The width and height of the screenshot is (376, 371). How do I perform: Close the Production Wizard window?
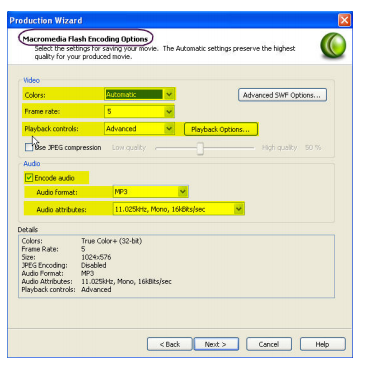point(344,20)
